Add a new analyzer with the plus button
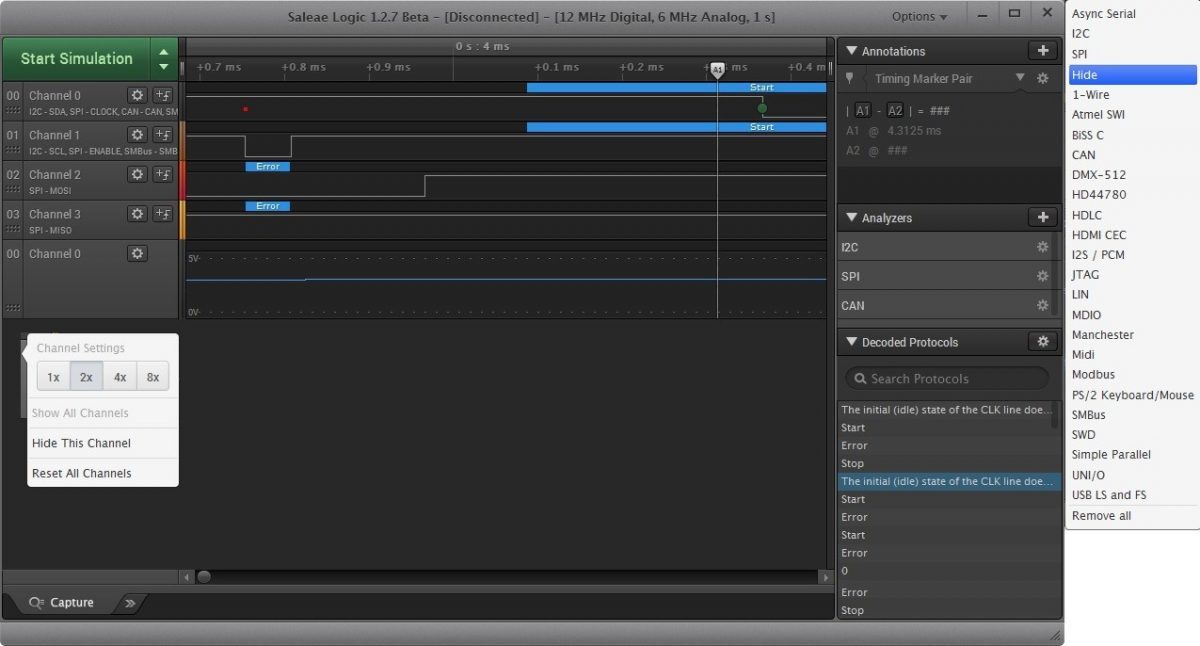Screen dimensions: 1200x646 [x=1042, y=217]
